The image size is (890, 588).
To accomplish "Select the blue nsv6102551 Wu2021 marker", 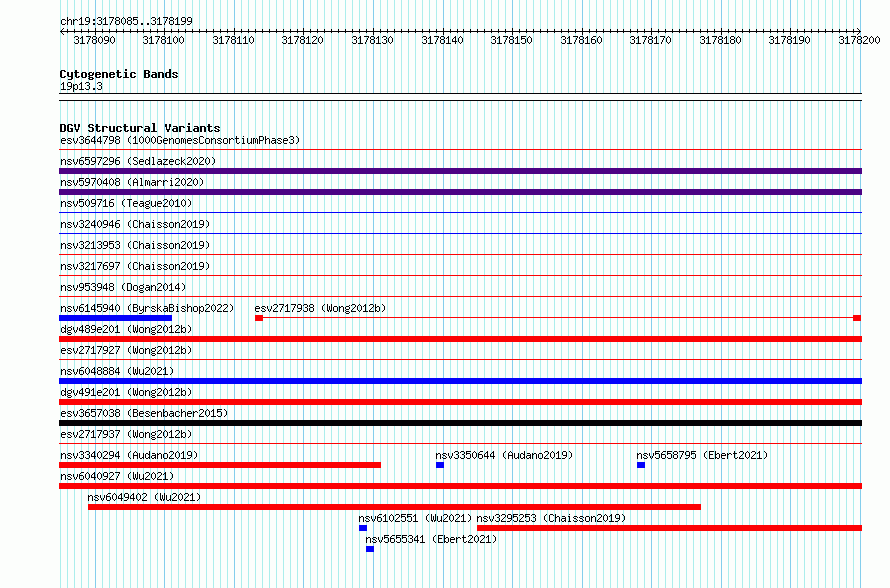I will (363, 528).
